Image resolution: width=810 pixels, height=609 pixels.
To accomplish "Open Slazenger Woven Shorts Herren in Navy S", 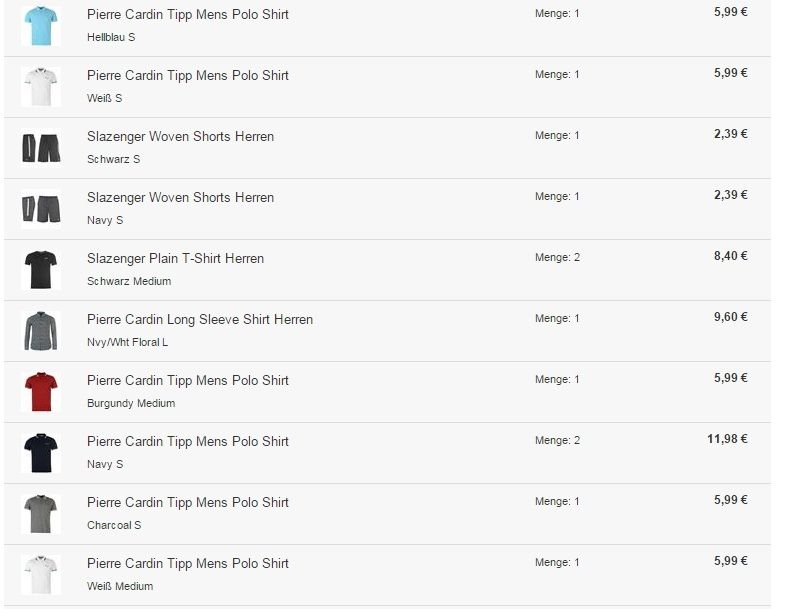I will click(x=180, y=197).
